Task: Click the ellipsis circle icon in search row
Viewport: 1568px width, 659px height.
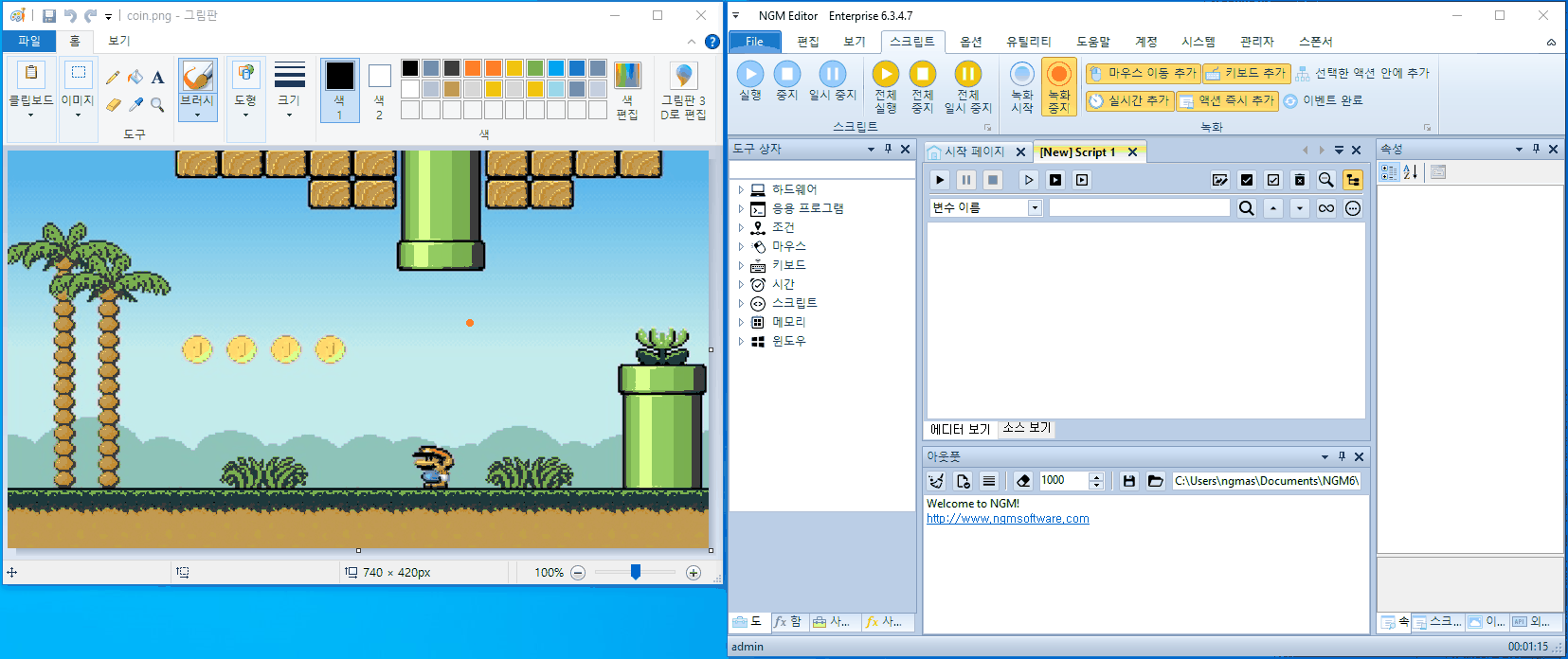Action: point(1353,208)
